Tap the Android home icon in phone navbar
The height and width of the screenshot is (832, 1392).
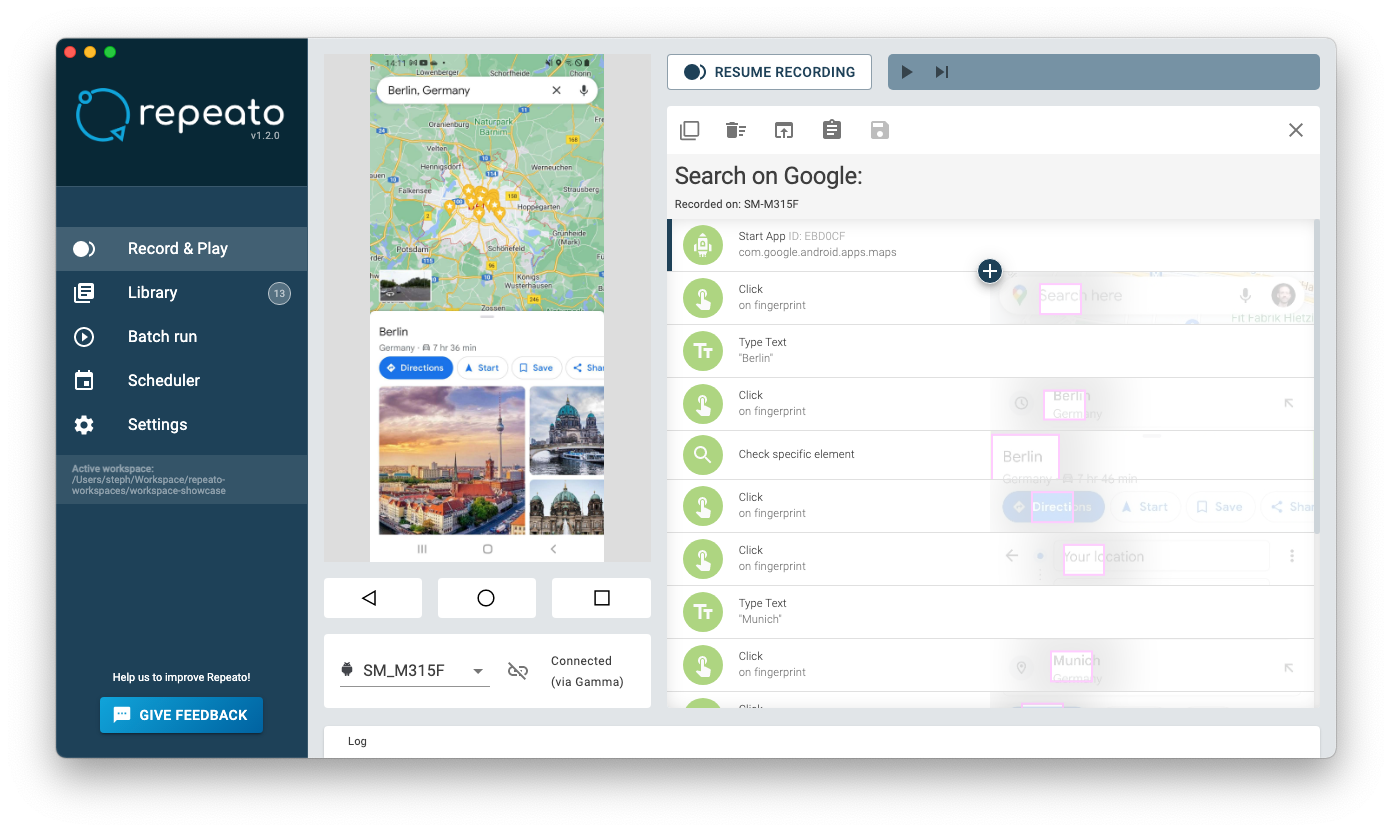coord(487,549)
